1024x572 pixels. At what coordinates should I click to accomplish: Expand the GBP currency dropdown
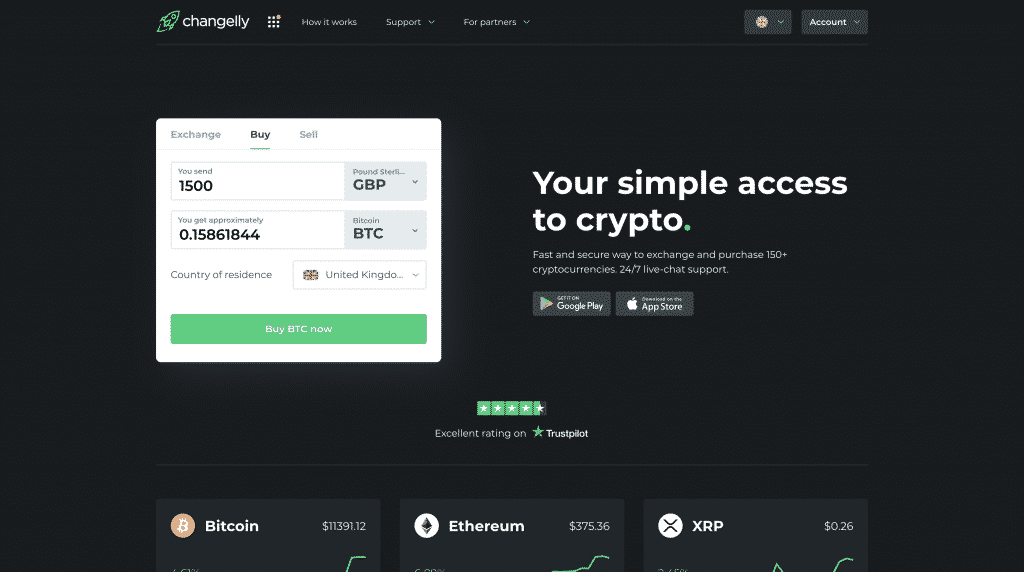tap(385, 181)
